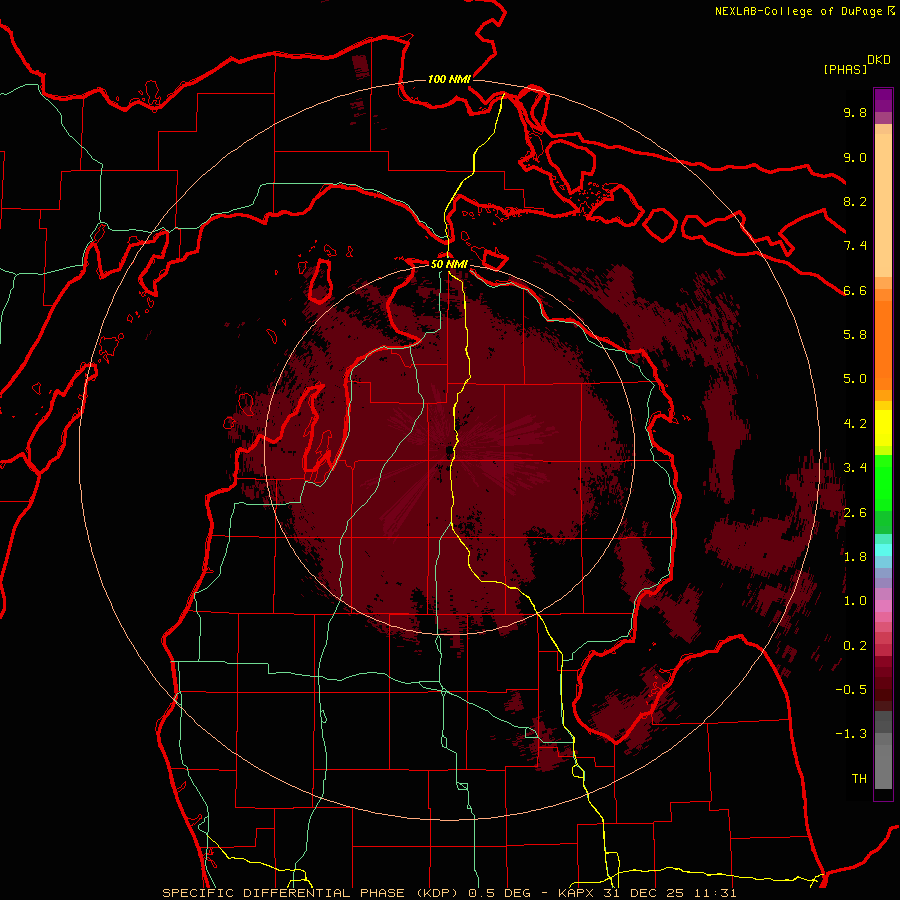Click the 5.0 legend value
The image size is (900, 900).
[x=855, y=379]
